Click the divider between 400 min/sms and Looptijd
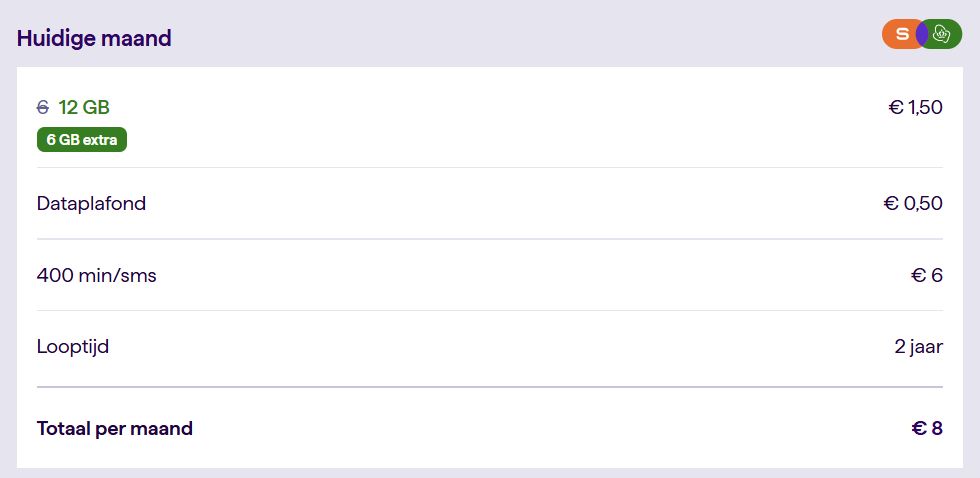 [x=490, y=310]
